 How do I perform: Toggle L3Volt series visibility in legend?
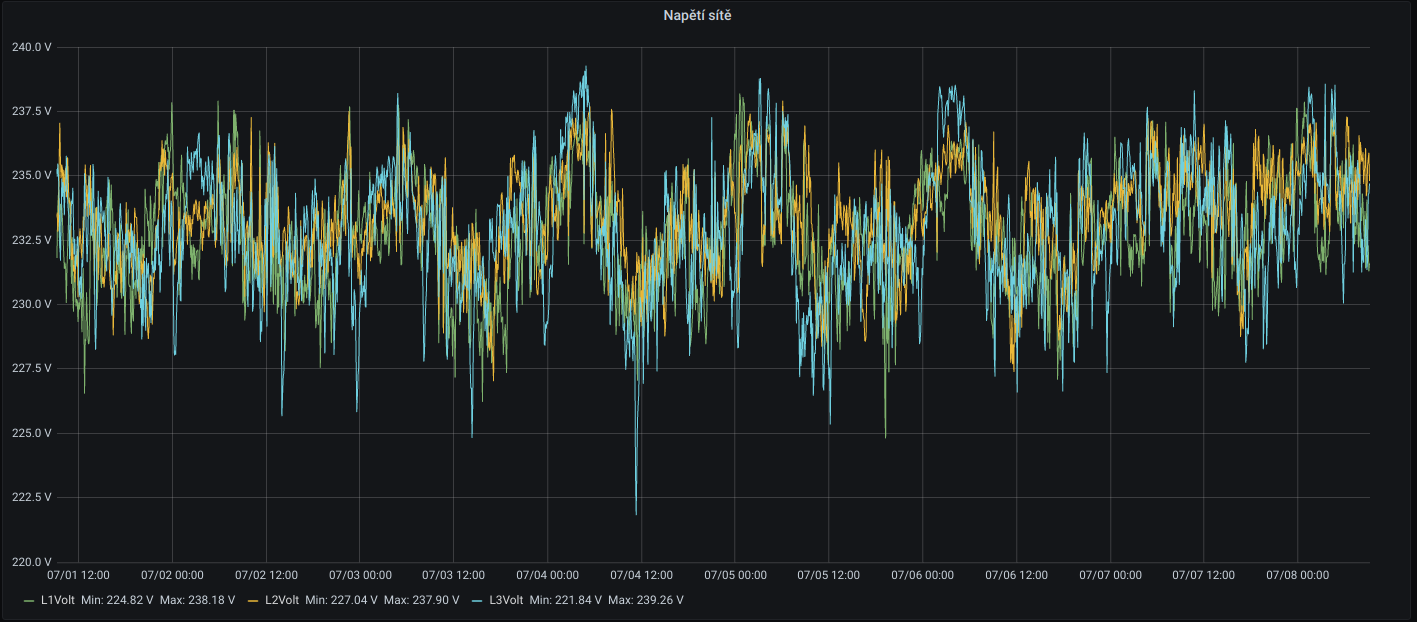pyautogui.click(x=506, y=600)
